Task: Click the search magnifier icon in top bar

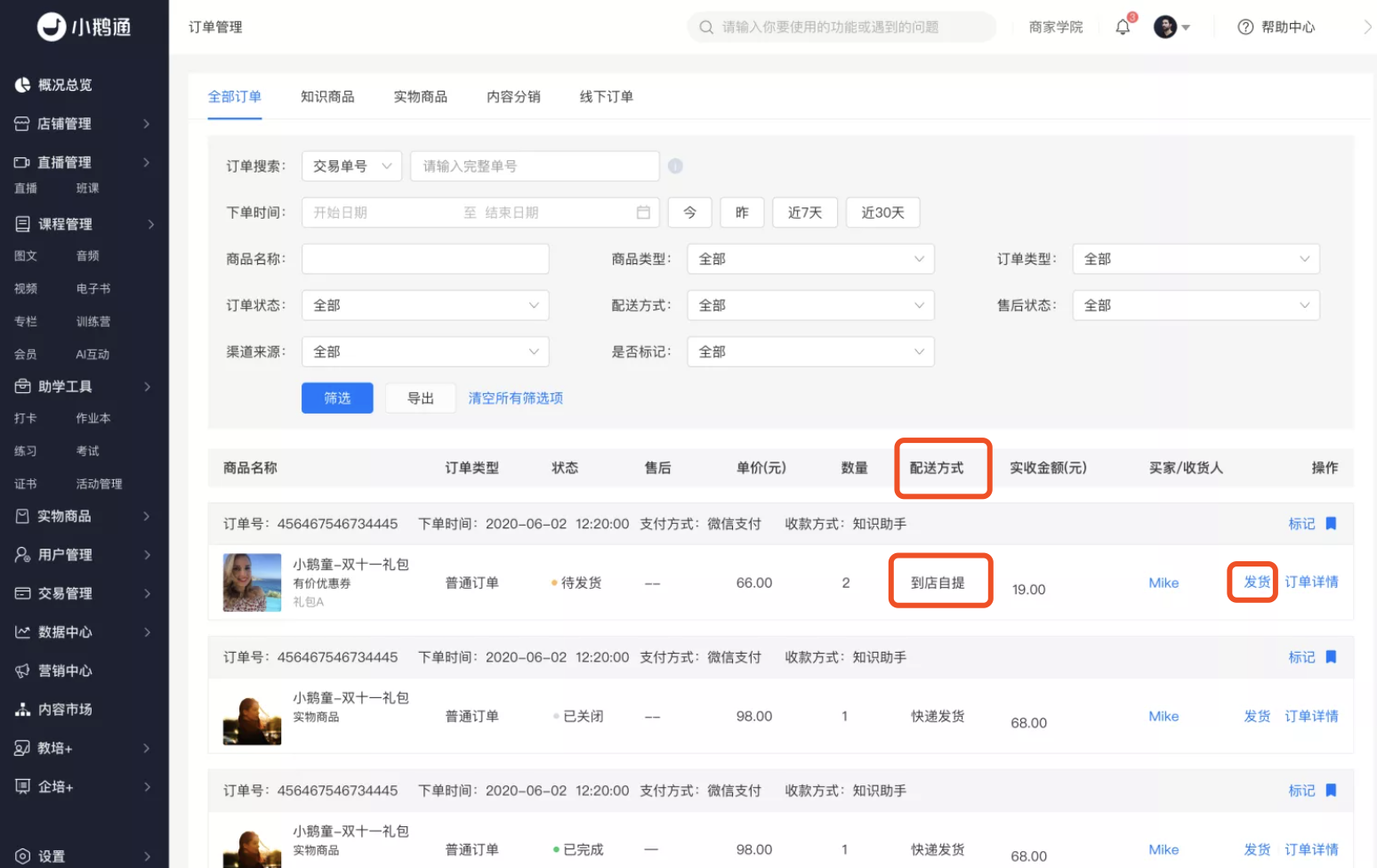Action: click(x=706, y=27)
